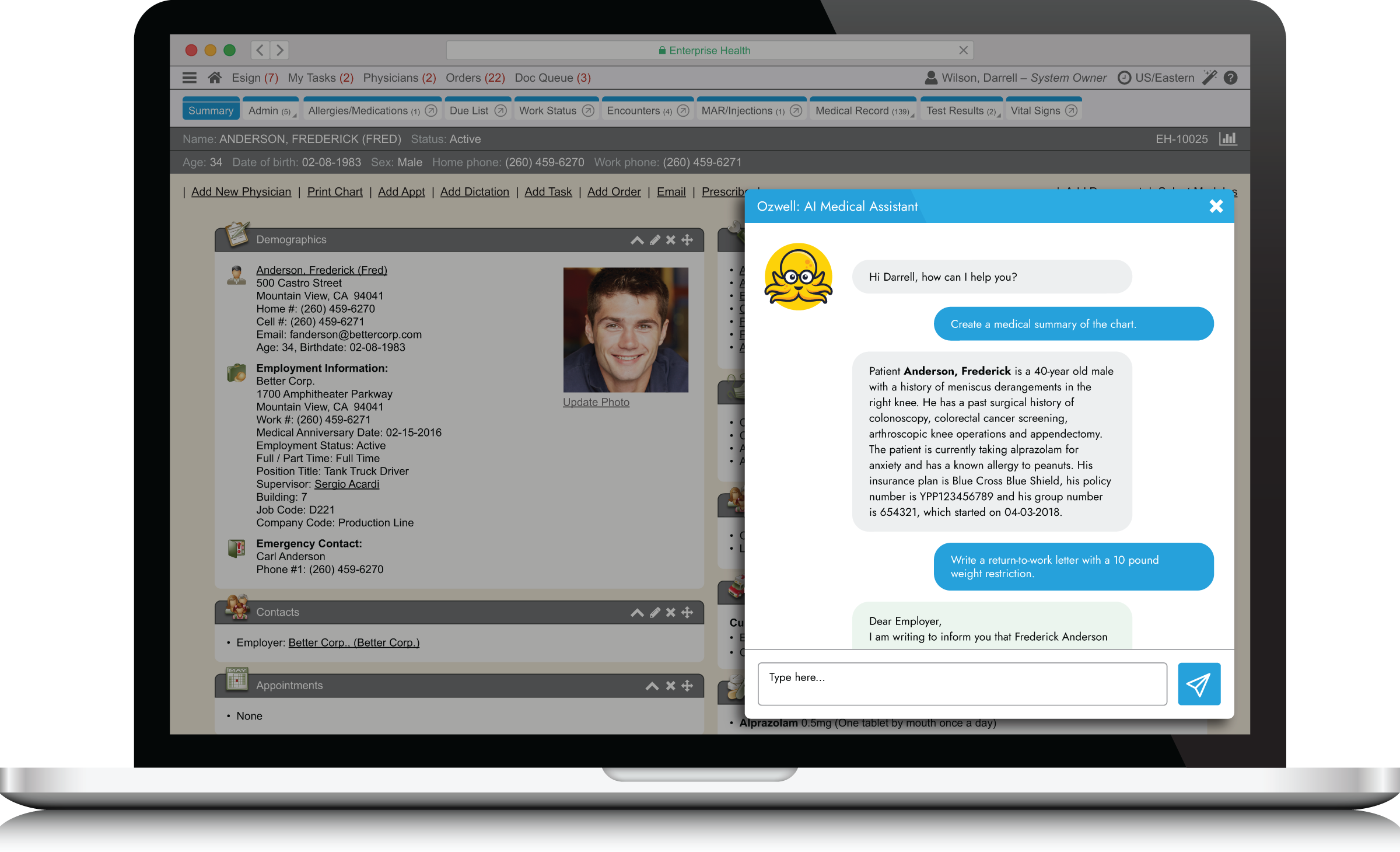Open the hamburger main menu icon
This screenshot has height=852, width=1400.
click(x=190, y=78)
